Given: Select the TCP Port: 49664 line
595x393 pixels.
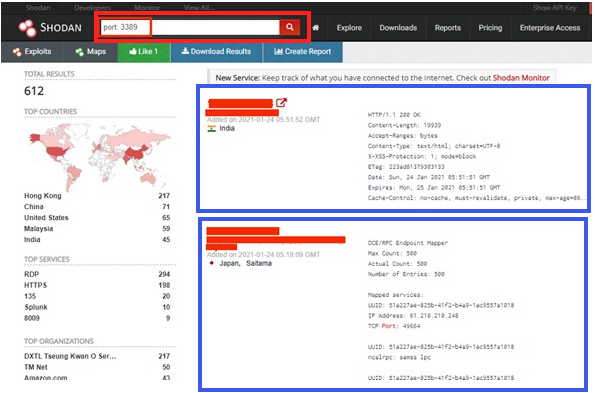Looking at the screenshot, I should pos(394,326).
